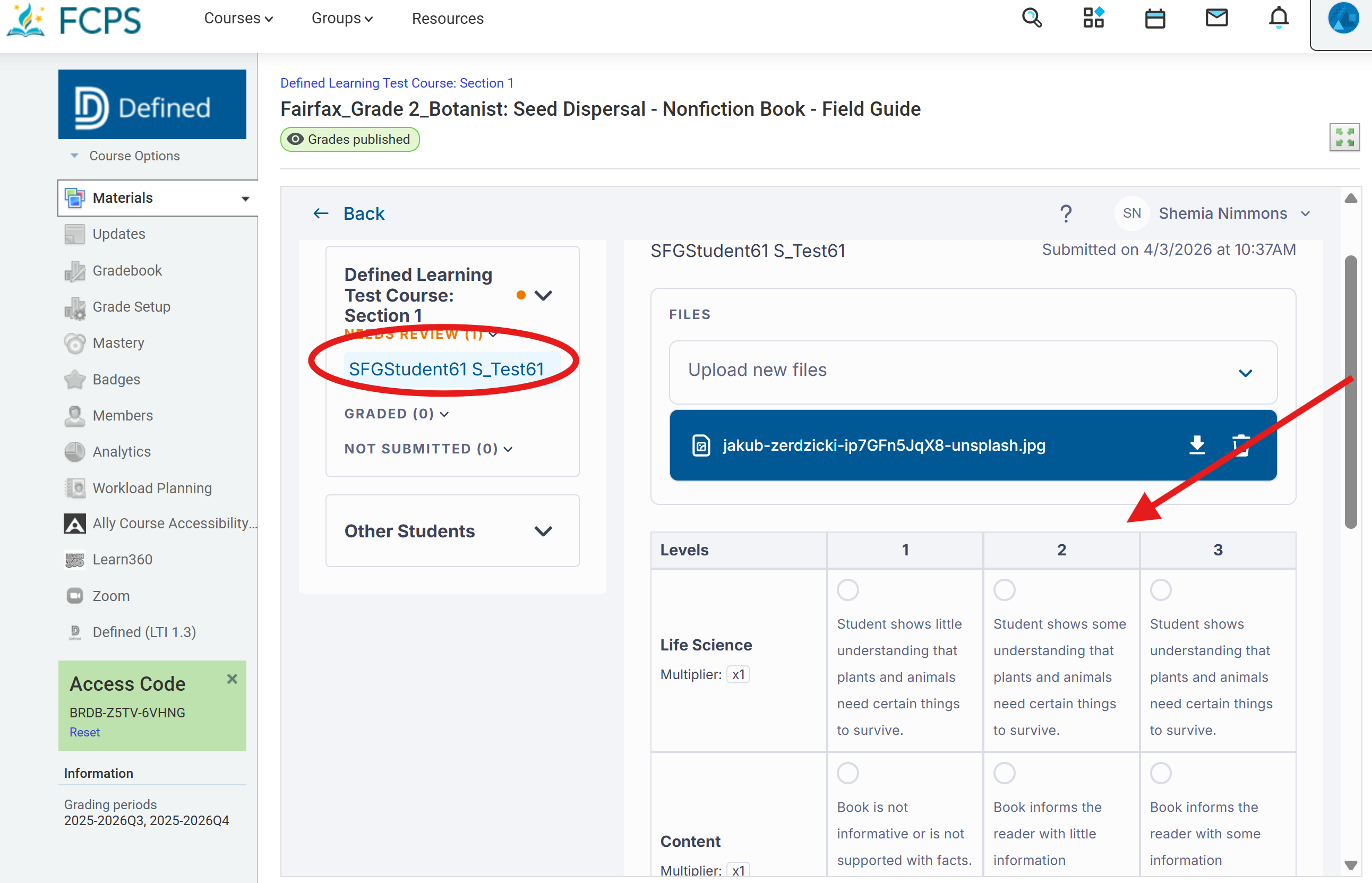Download the jakub-zerdzicki jpg file
Viewport: 1372px width, 883px height.
pos(1197,445)
